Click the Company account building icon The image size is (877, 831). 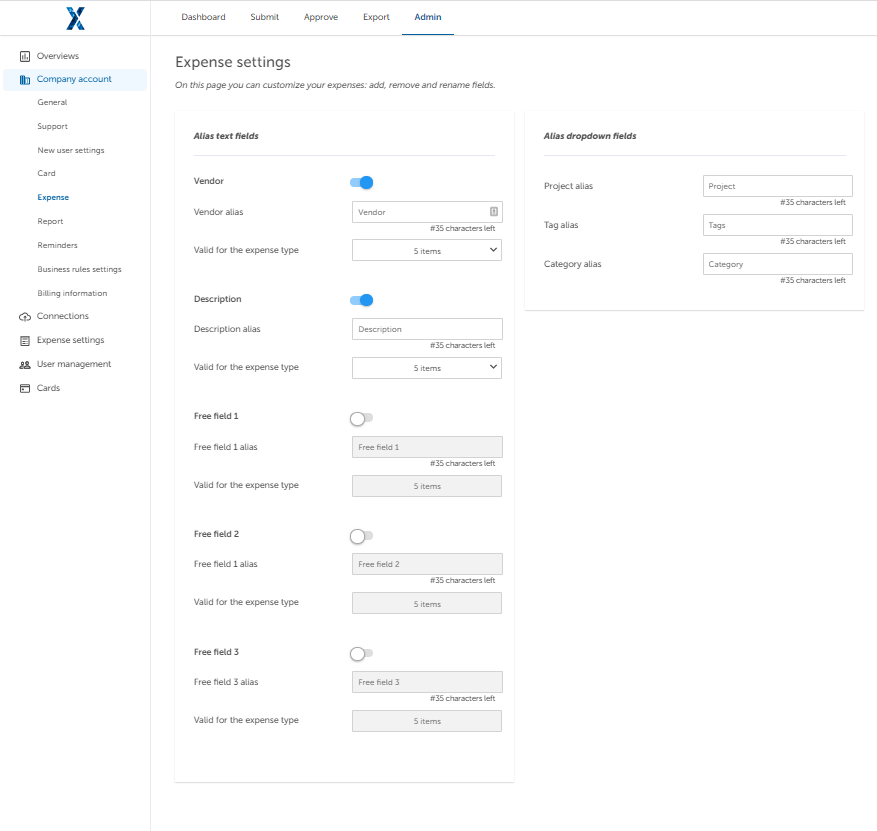[25, 79]
